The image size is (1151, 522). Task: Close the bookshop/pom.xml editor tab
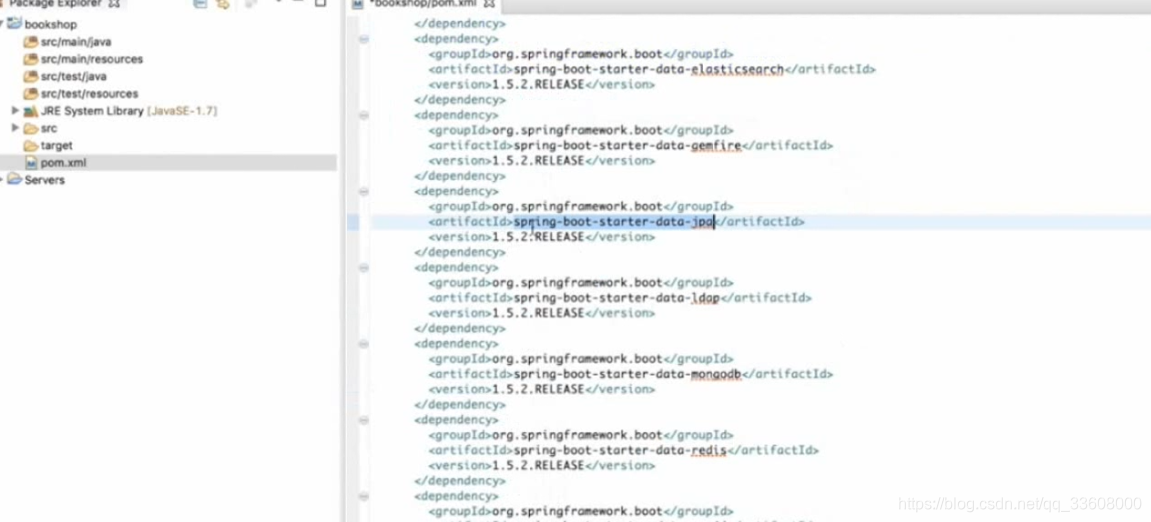[x=490, y=4]
